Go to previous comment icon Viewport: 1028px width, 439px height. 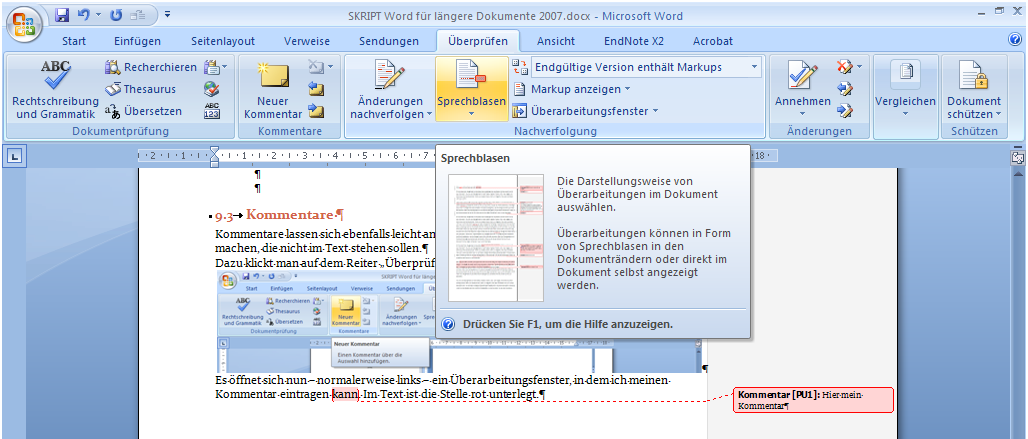[316, 89]
